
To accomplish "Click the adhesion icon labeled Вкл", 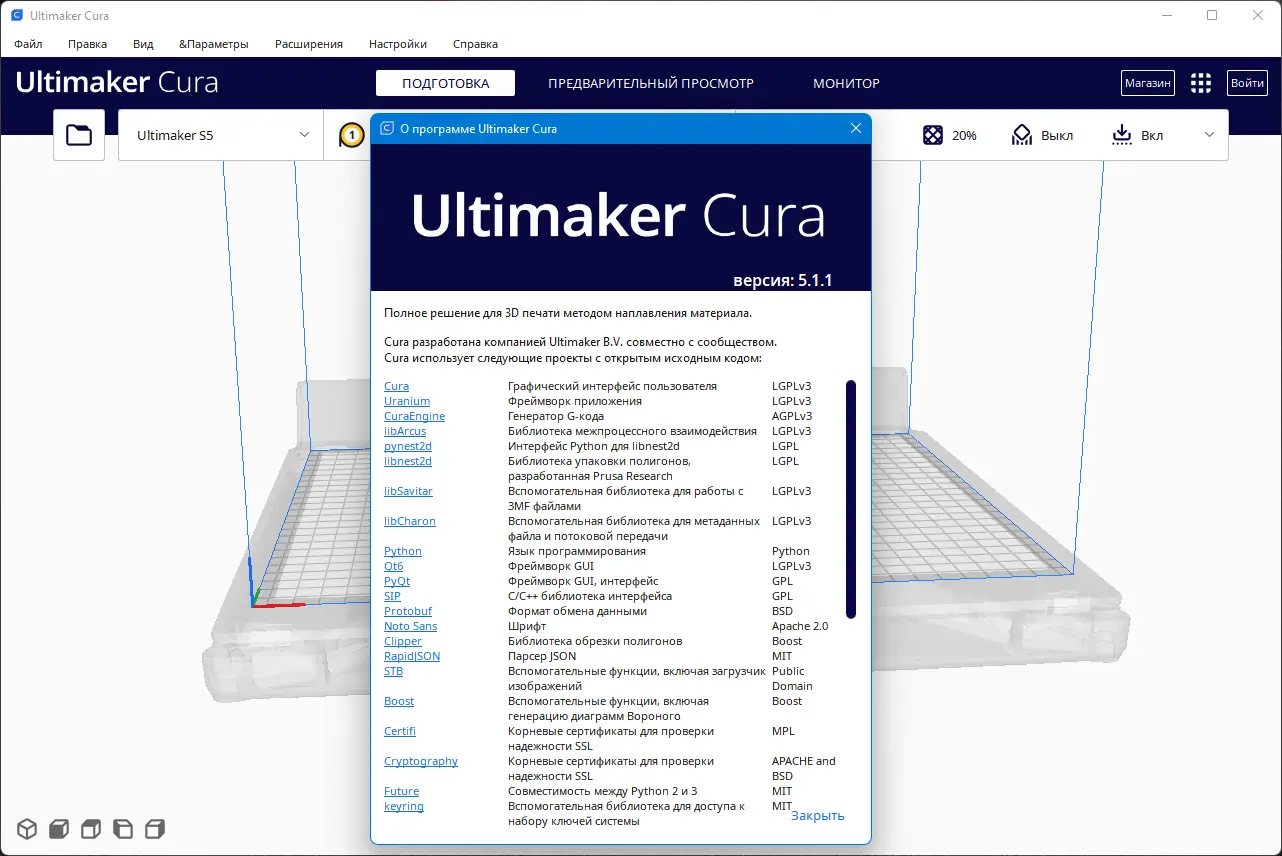I will 1121,135.
